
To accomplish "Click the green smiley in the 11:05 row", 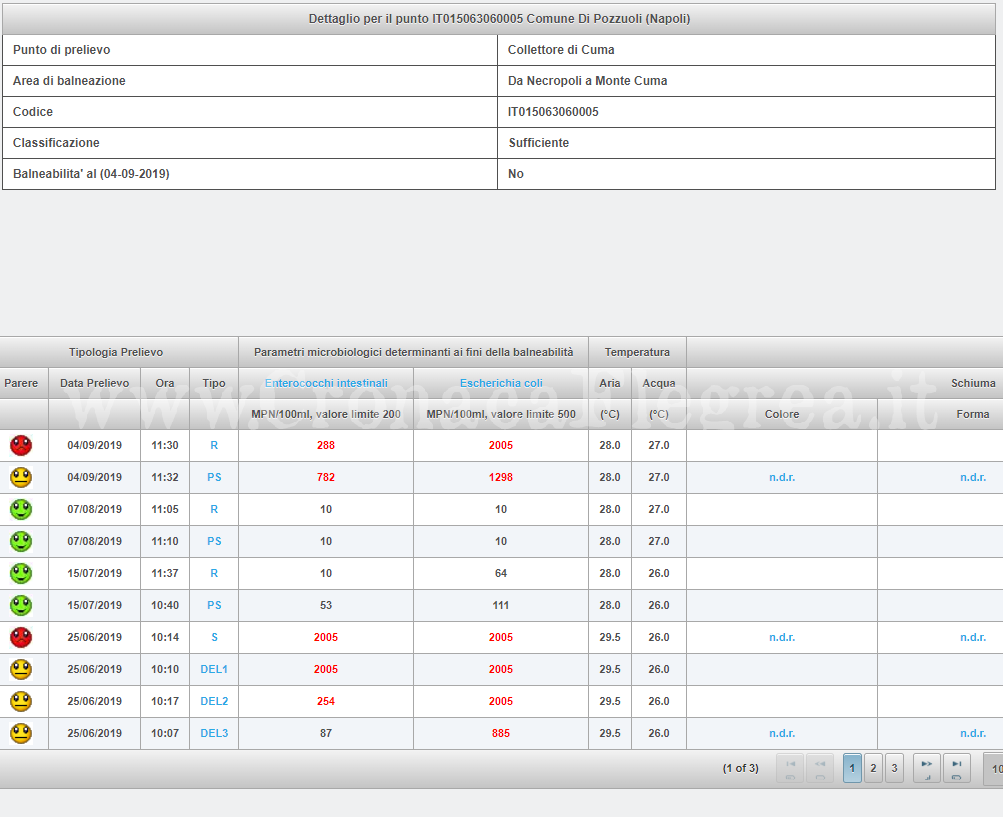I will [x=21, y=509].
